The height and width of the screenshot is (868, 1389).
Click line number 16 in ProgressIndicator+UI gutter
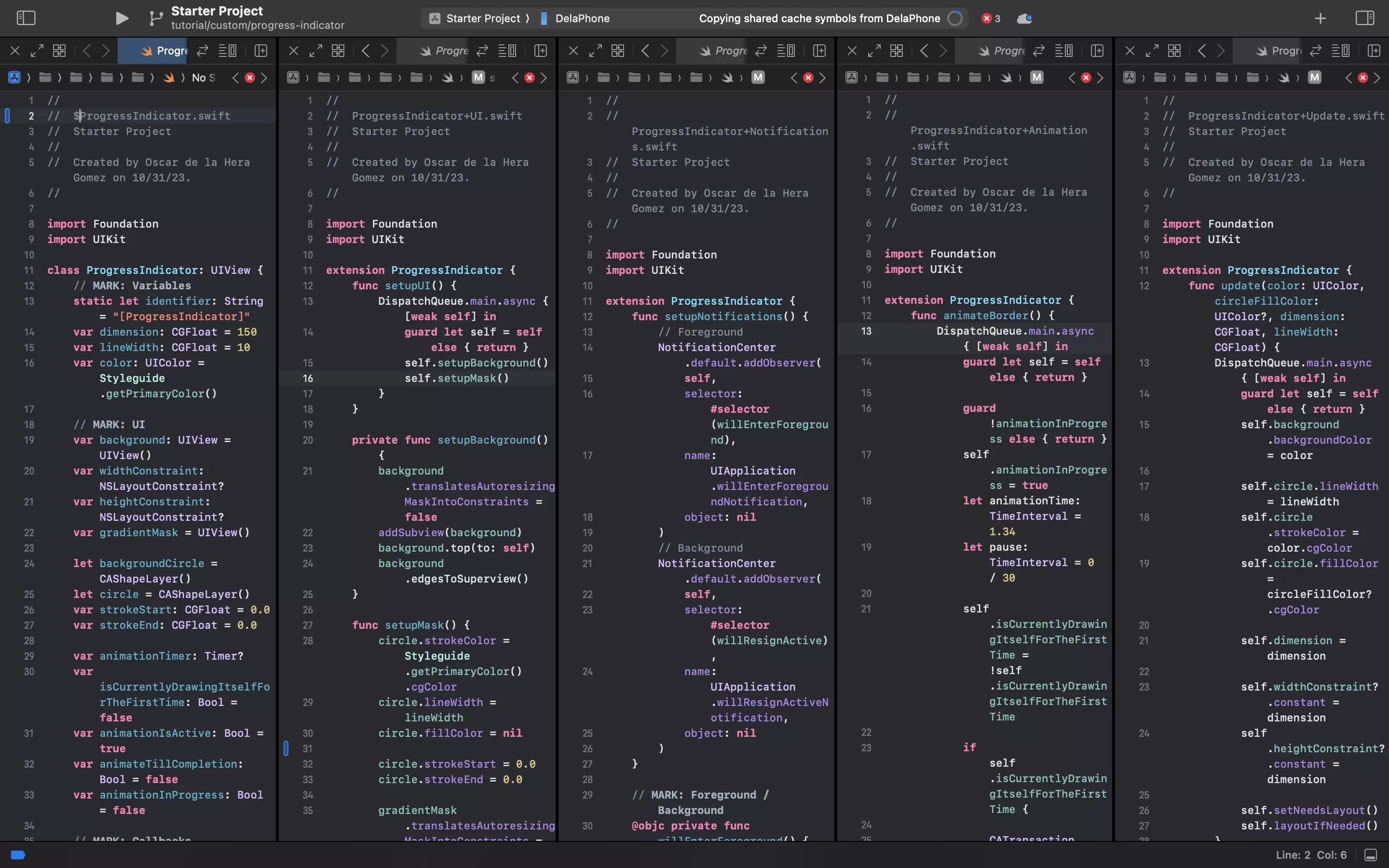pyautogui.click(x=308, y=378)
